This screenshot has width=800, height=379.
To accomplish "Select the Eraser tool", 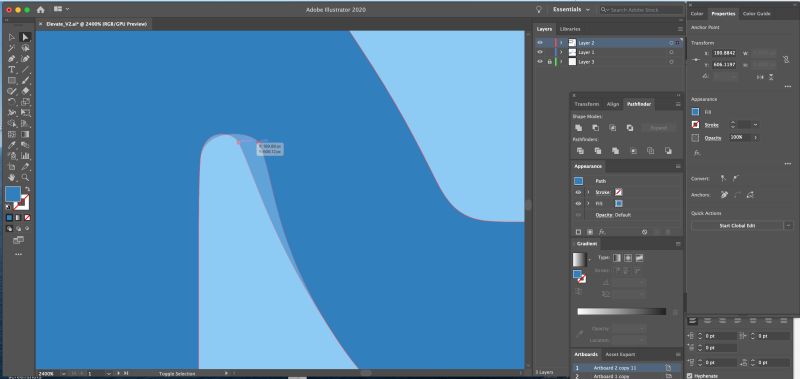I will pyautogui.click(x=25, y=91).
